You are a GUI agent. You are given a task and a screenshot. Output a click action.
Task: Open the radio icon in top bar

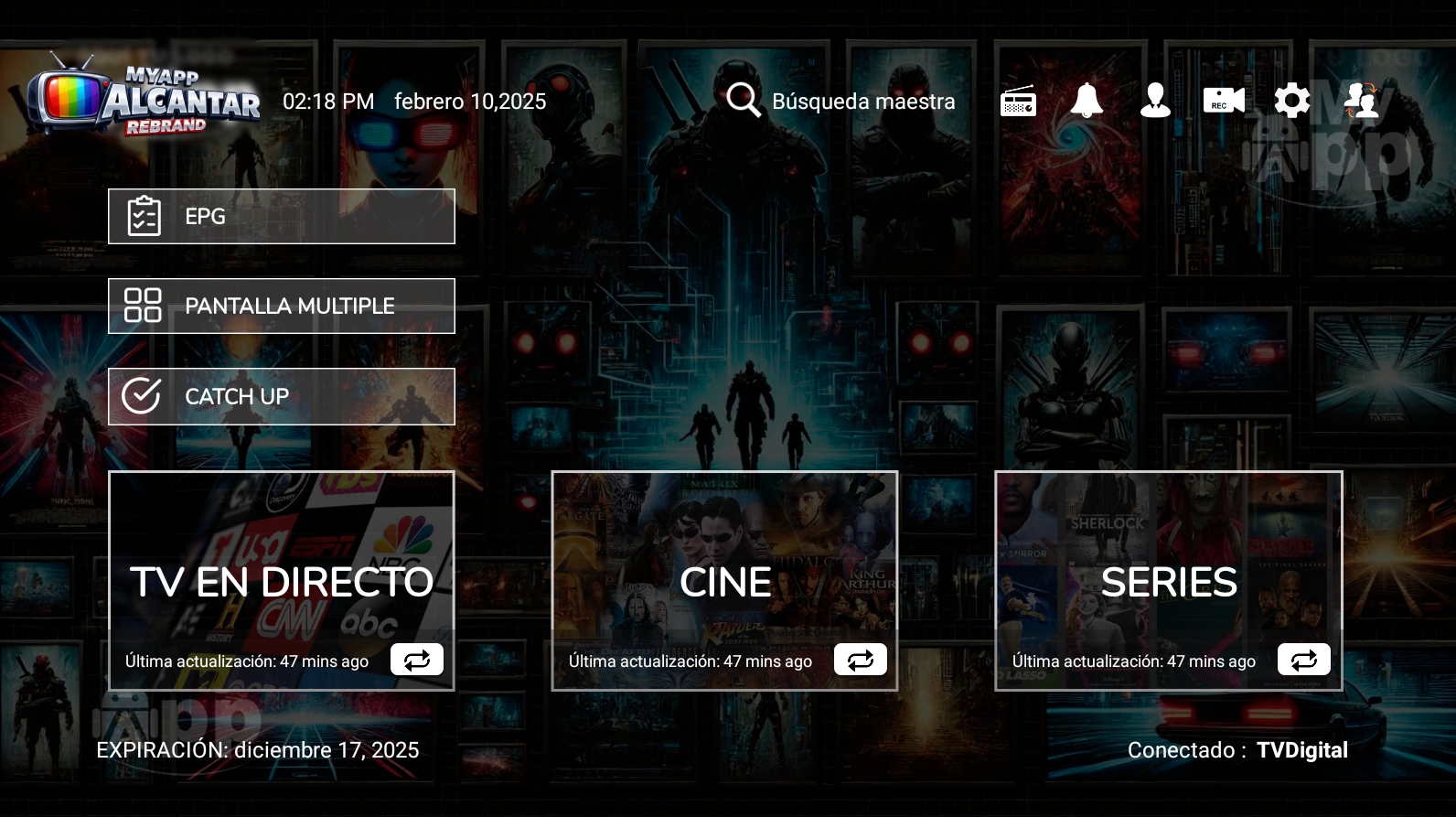click(x=1018, y=101)
